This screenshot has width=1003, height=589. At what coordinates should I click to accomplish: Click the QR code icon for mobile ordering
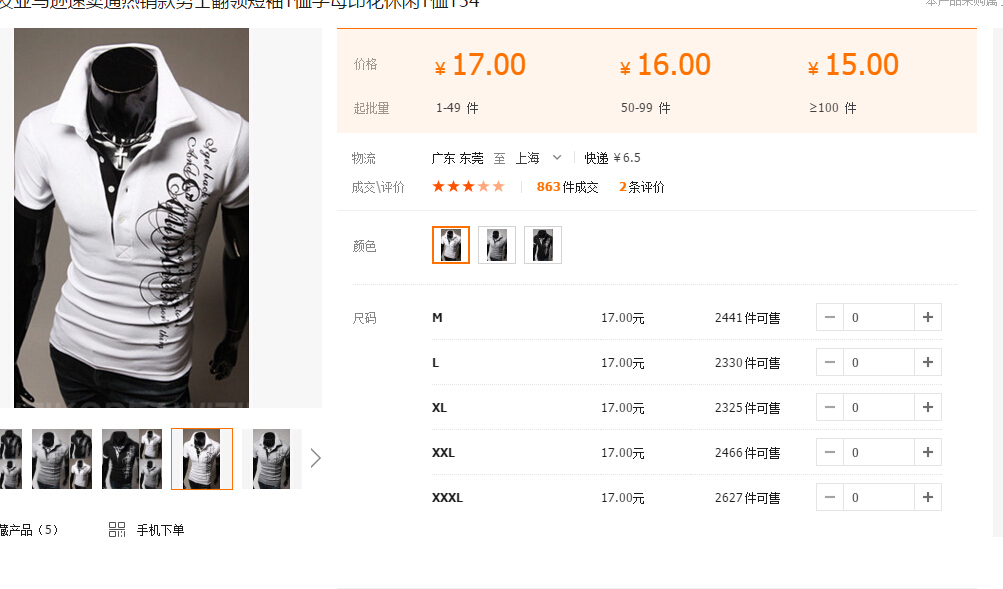pyautogui.click(x=117, y=530)
